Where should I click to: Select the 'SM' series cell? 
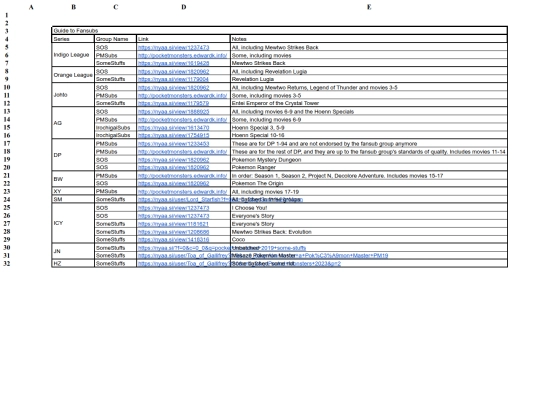(x=73, y=199)
